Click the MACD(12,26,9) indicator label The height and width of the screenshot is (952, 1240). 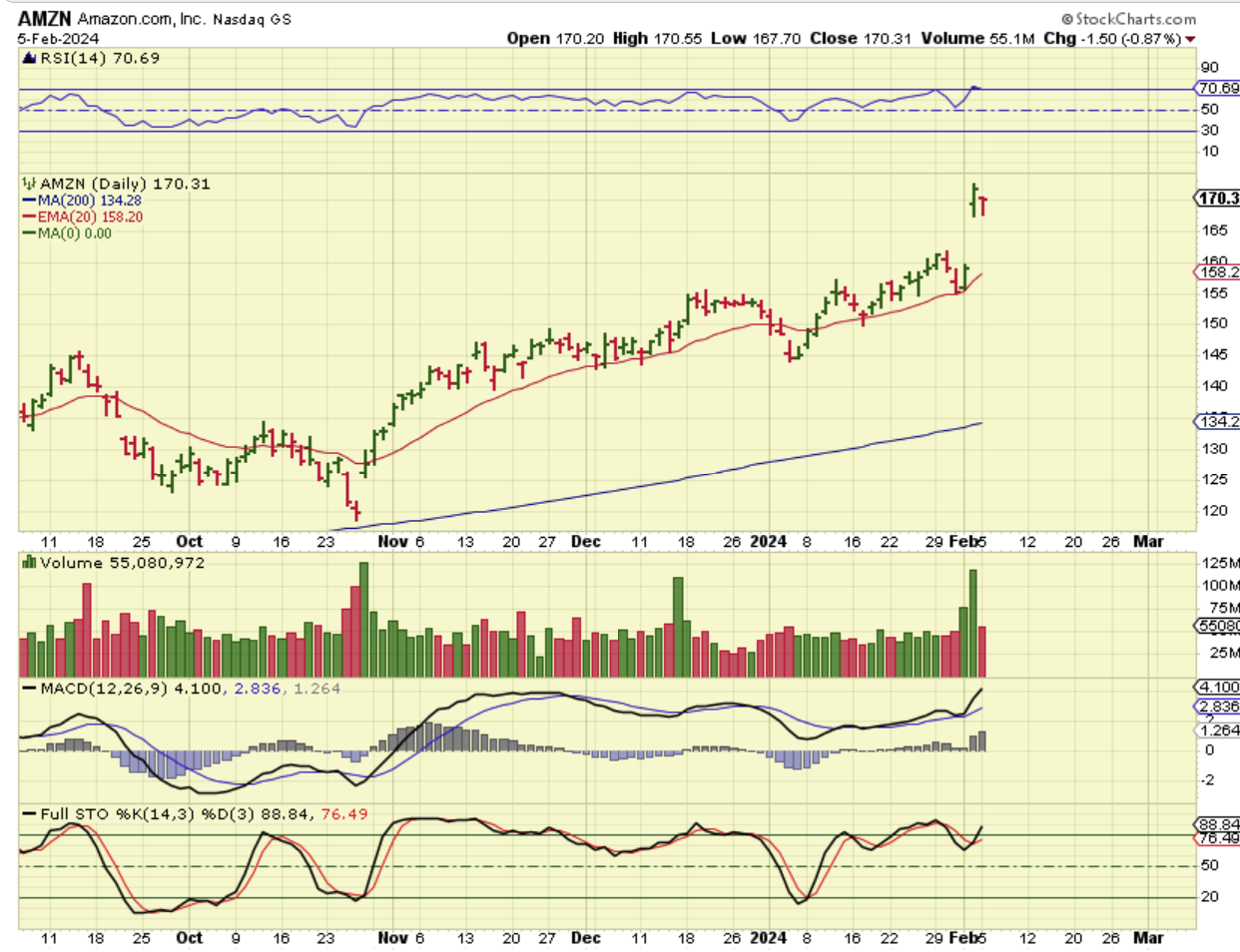pyautogui.click(x=104, y=689)
